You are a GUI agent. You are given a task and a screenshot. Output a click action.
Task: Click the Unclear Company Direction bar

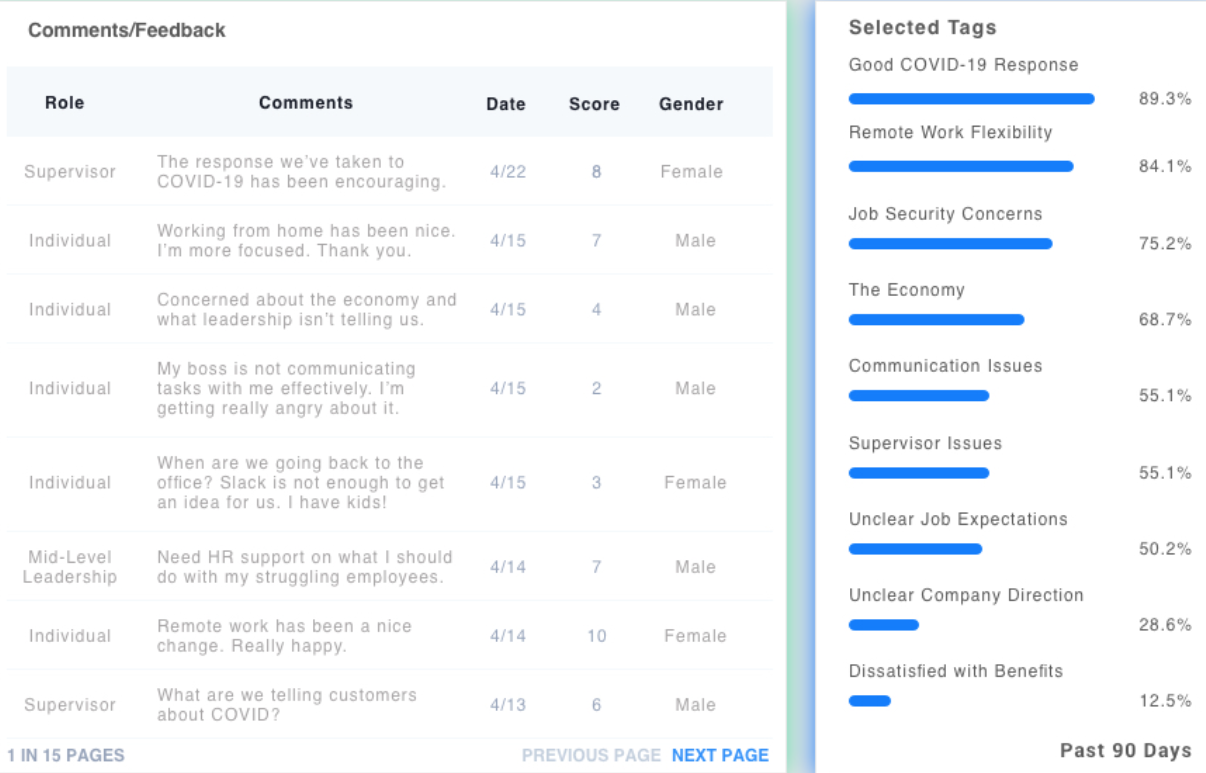(884, 625)
